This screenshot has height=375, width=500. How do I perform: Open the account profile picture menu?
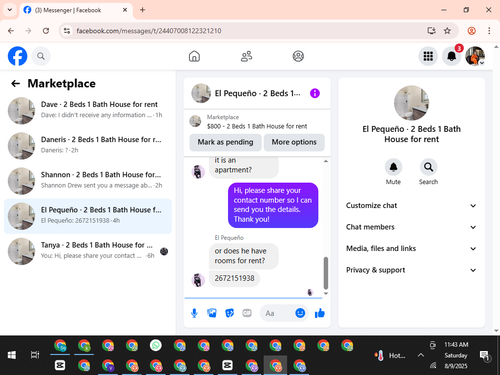(x=475, y=56)
